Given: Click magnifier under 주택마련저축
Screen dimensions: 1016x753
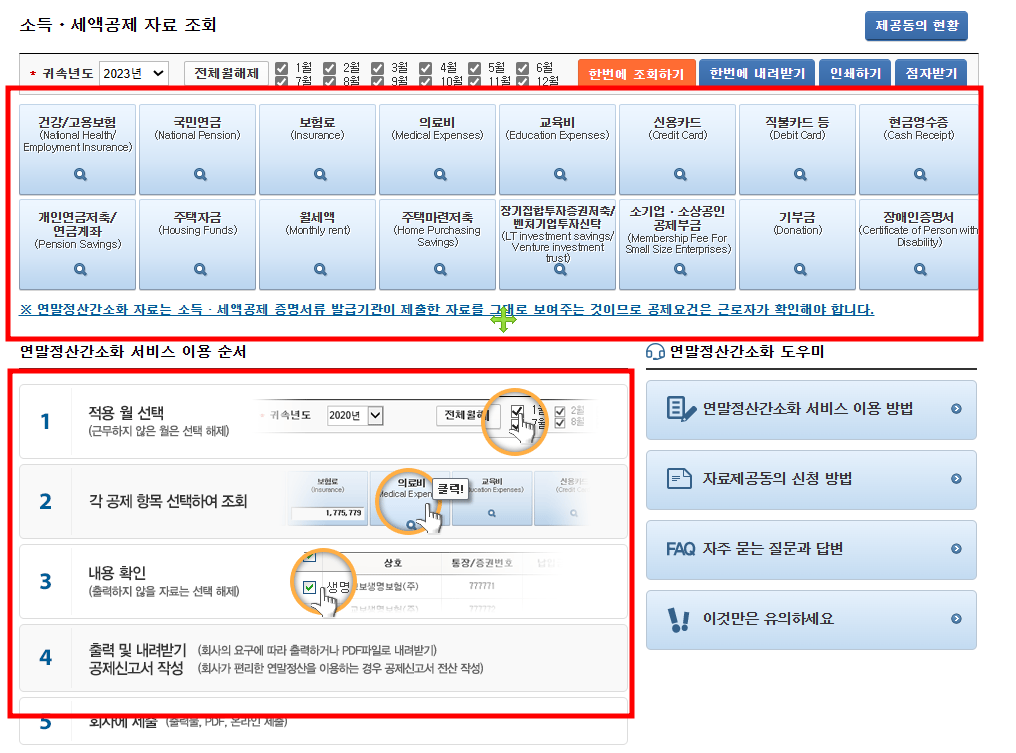Looking at the screenshot, I should pyautogui.click(x=441, y=270).
